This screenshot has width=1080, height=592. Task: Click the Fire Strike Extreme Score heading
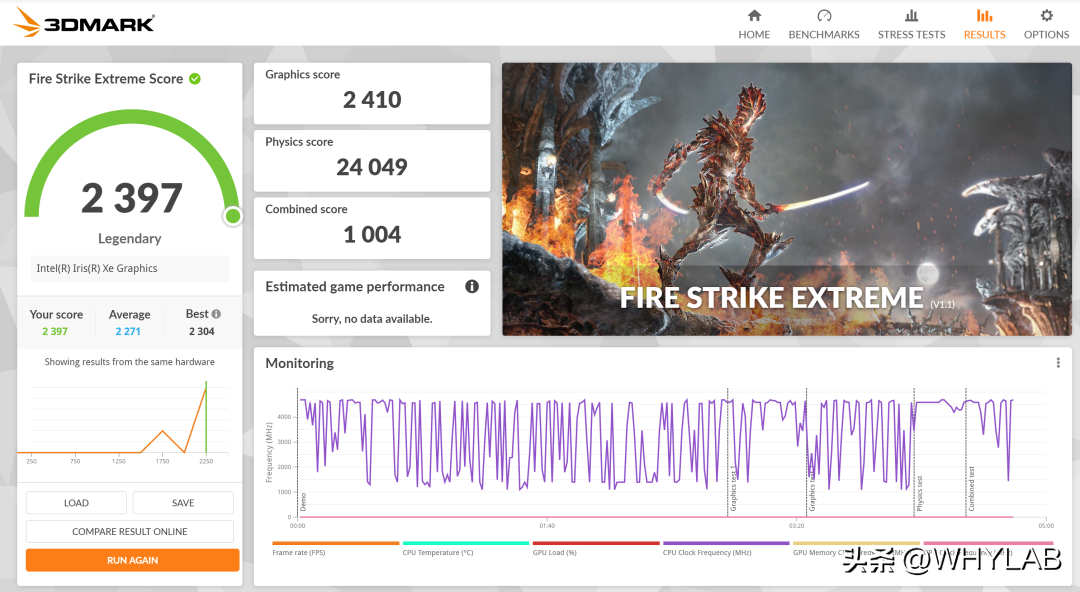tap(106, 79)
